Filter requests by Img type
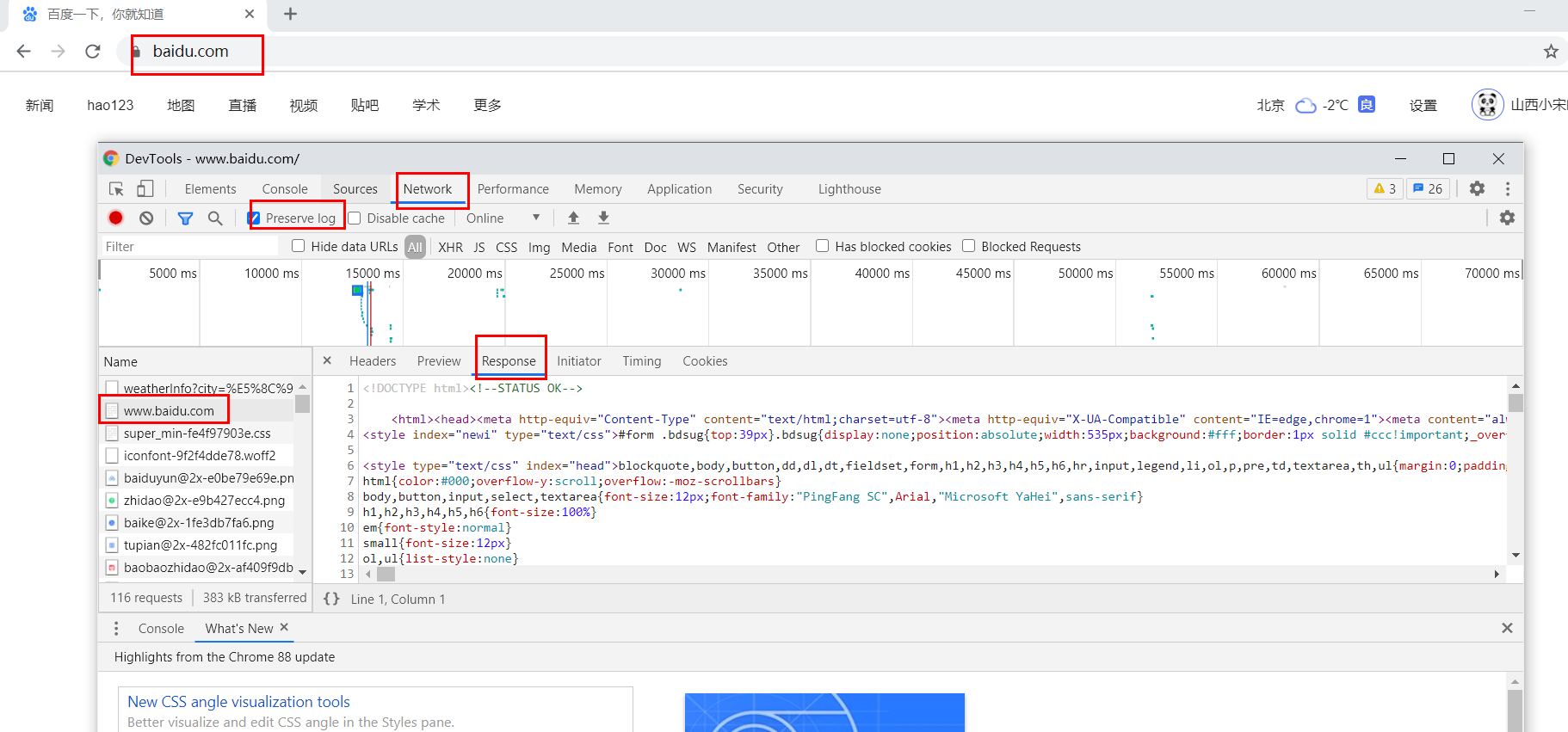The height and width of the screenshot is (732, 1568). (539, 248)
